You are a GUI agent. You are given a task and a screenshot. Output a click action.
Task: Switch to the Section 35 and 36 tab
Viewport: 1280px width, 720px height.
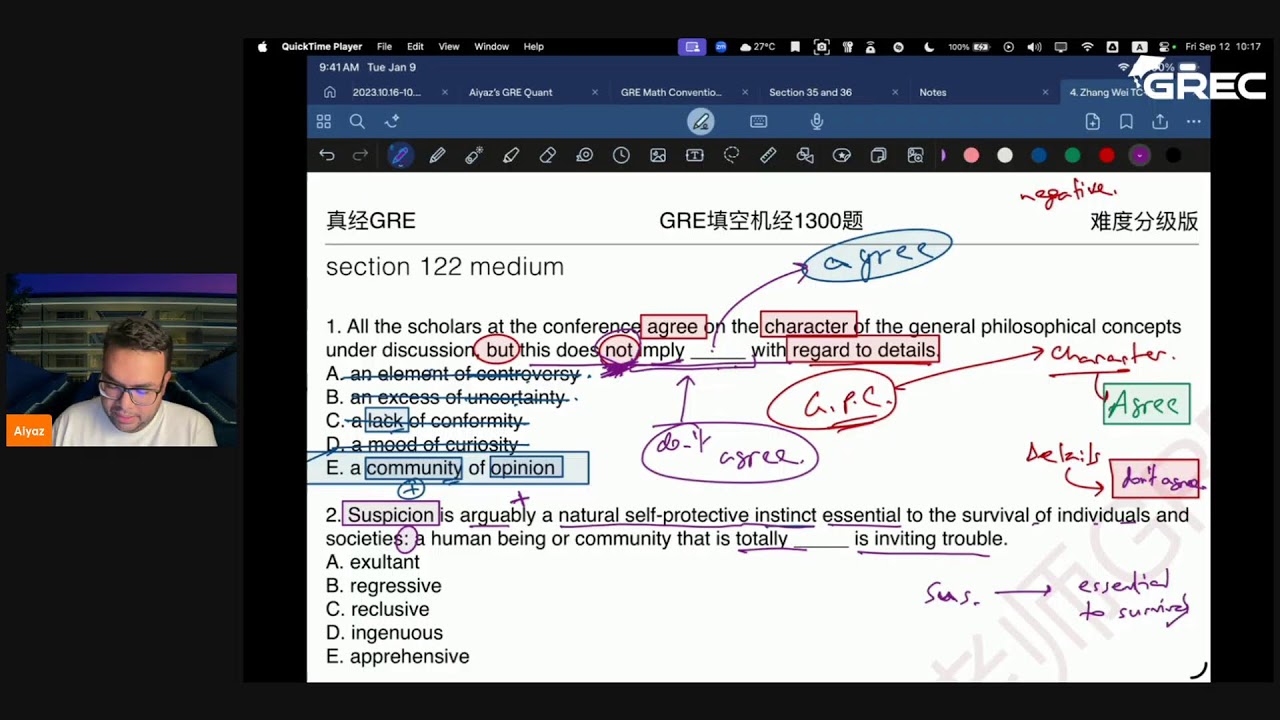coord(810,92)
